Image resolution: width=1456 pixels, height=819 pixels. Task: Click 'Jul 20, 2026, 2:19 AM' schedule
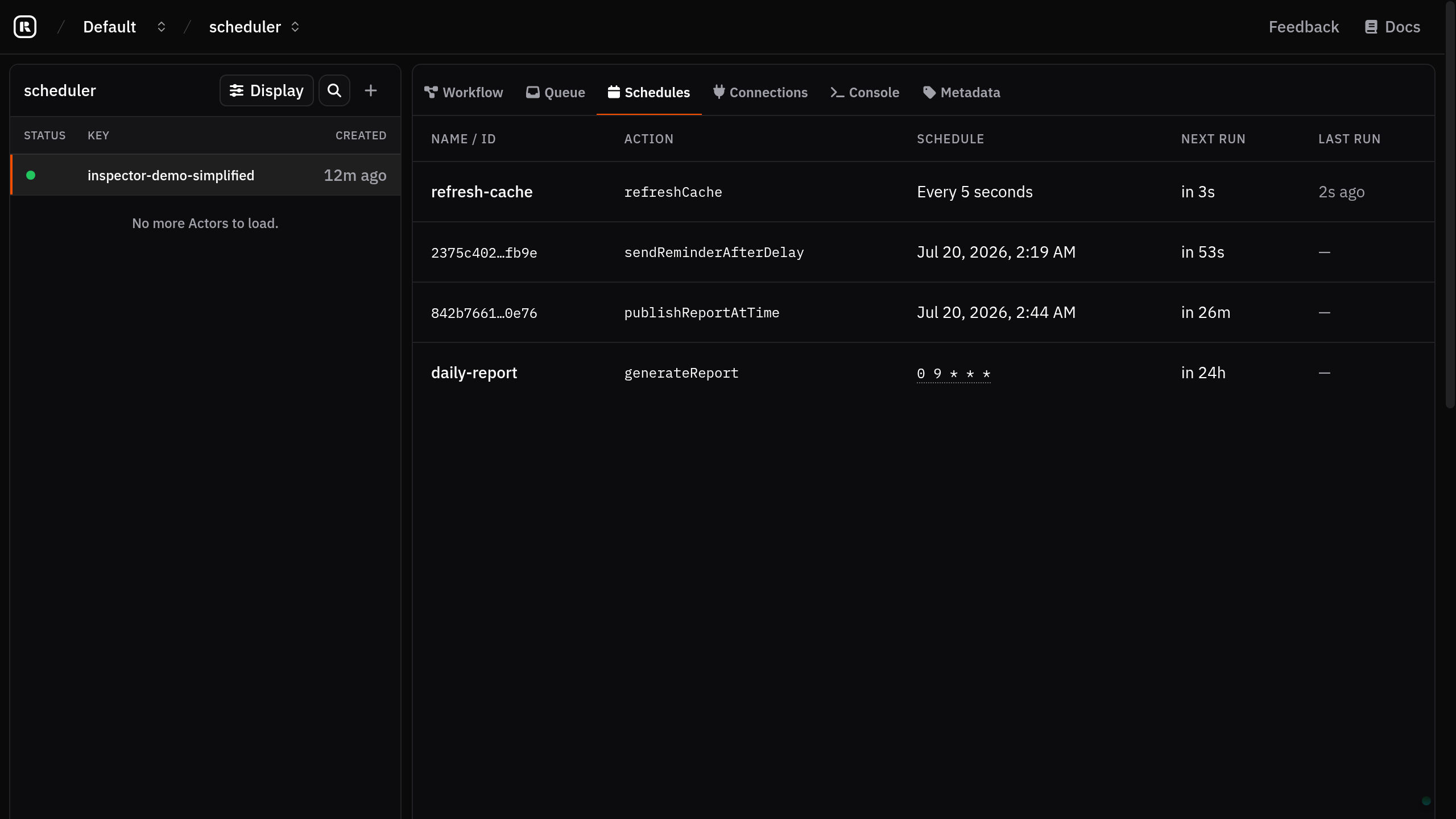coord(996,253)
